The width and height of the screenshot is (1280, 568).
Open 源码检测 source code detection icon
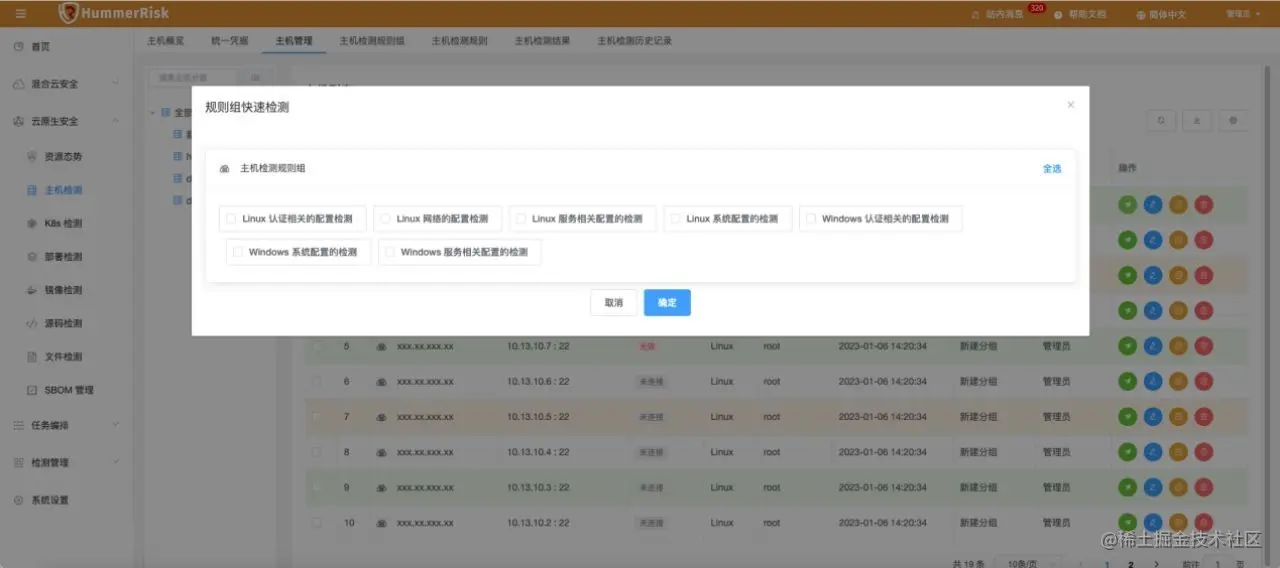(x=33, y=323)
